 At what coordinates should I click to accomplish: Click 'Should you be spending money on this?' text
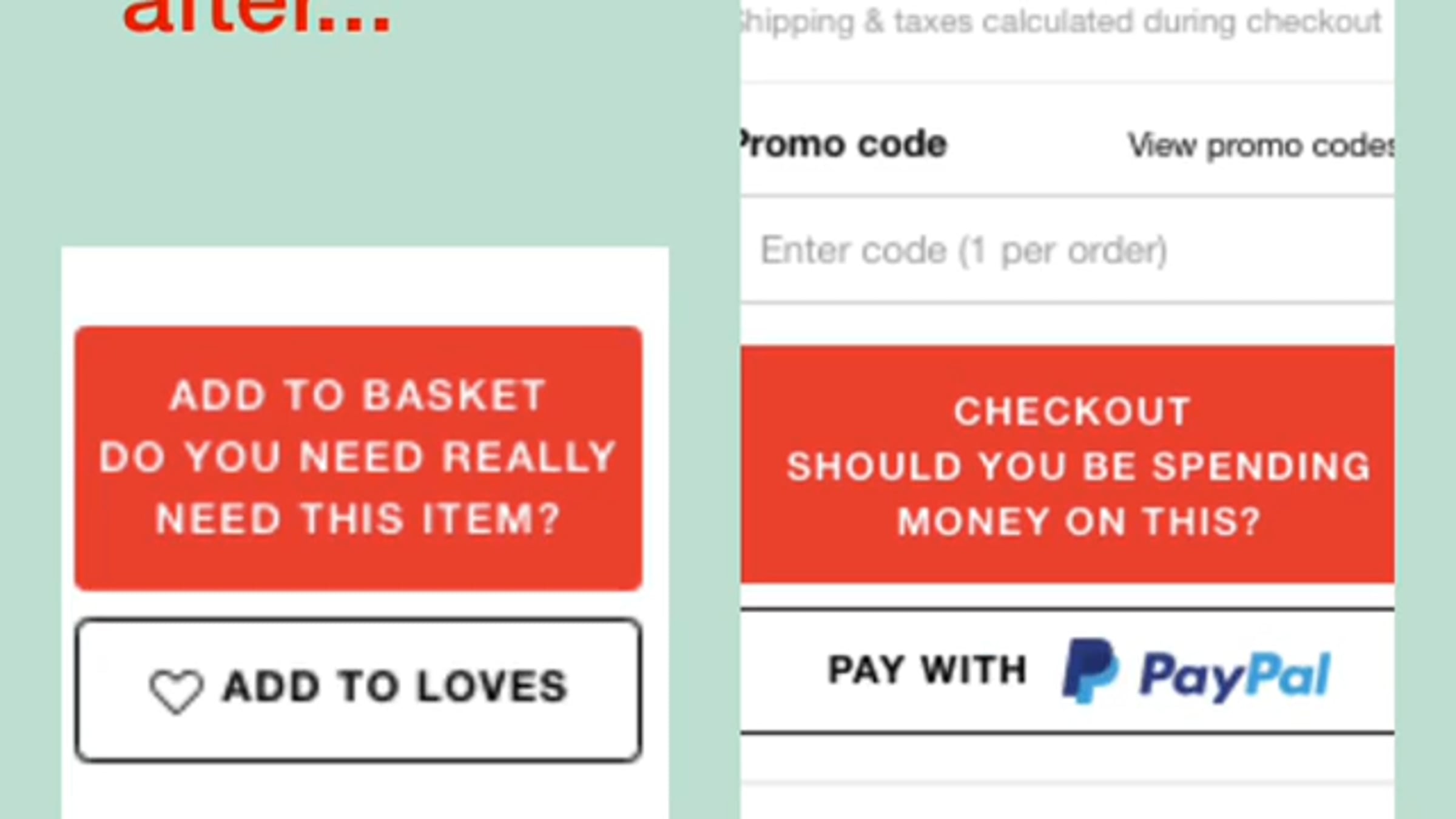click(x=1079, y=494)
